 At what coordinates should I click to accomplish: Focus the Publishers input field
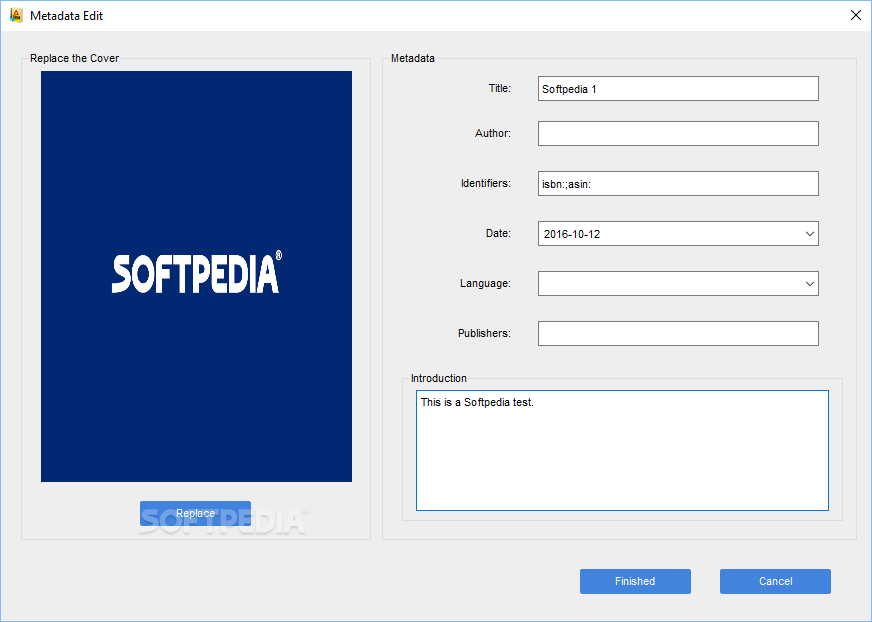click(678, 333)
